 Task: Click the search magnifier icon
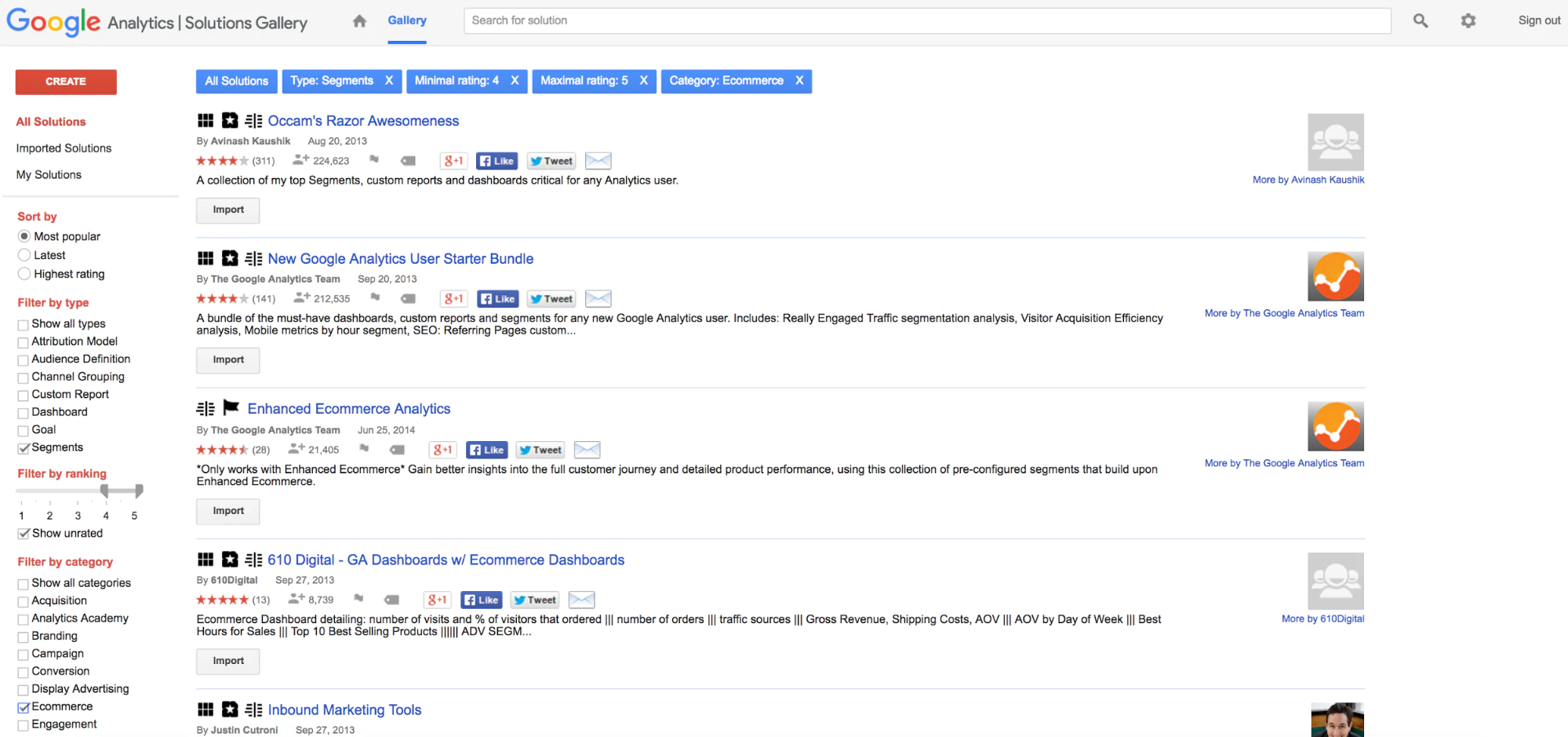tap(1421, 21)
